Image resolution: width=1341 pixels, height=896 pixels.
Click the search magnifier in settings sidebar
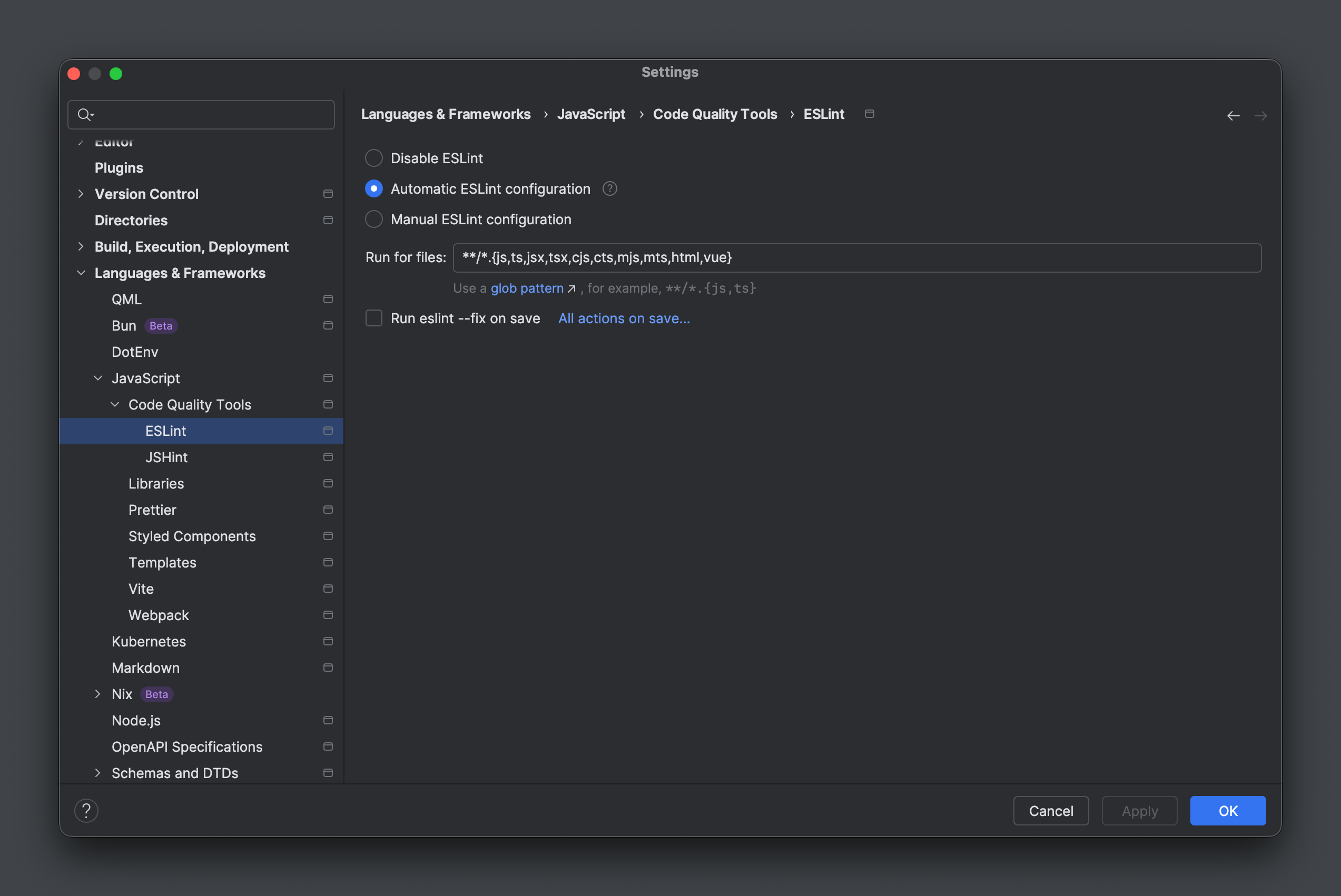tap(85, 115)
